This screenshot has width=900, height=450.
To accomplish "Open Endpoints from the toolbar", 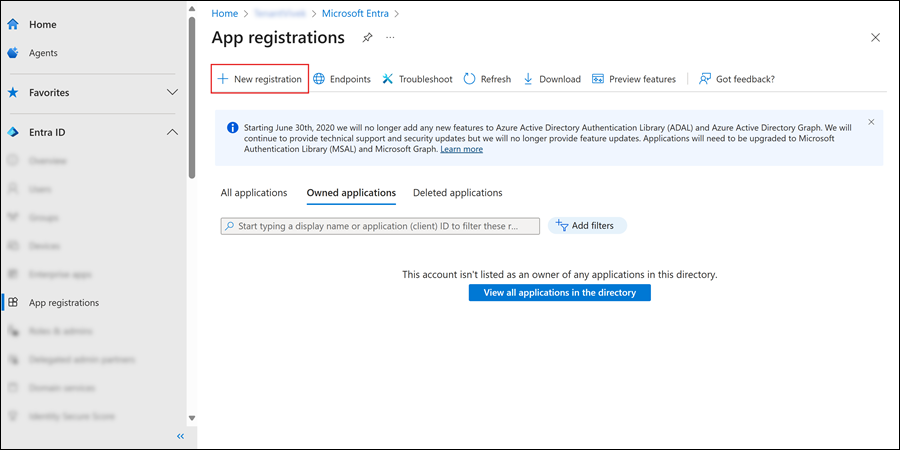I will pyautogui.click(x=342, y=79).
